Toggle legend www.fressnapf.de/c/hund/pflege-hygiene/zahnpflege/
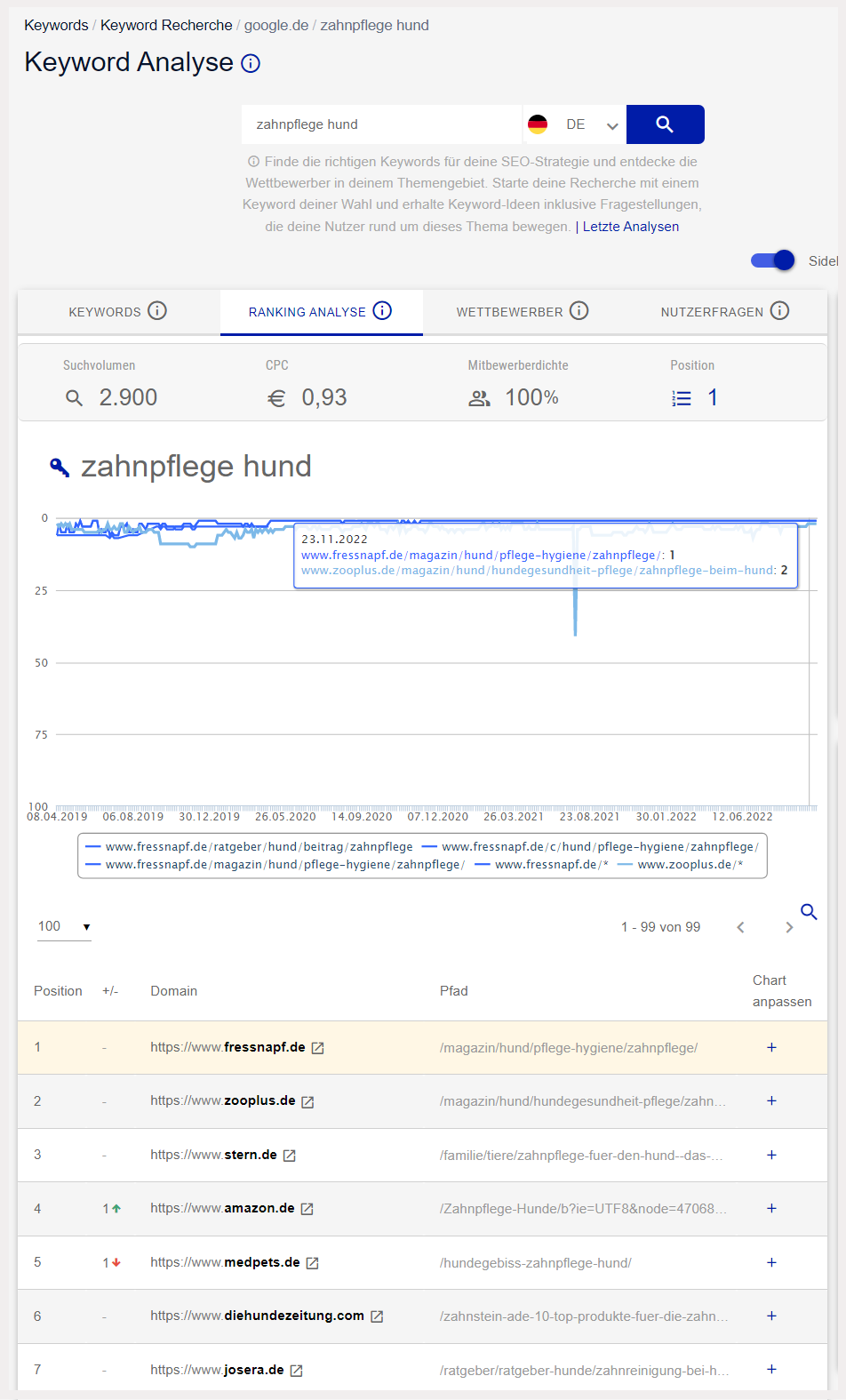The image size is (846, 1400). (x=590, y=847)
